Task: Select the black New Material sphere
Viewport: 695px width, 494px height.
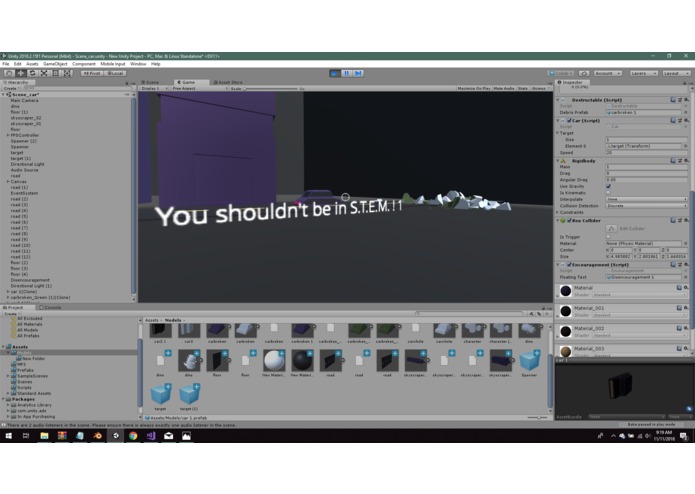Action: [302, 361]
